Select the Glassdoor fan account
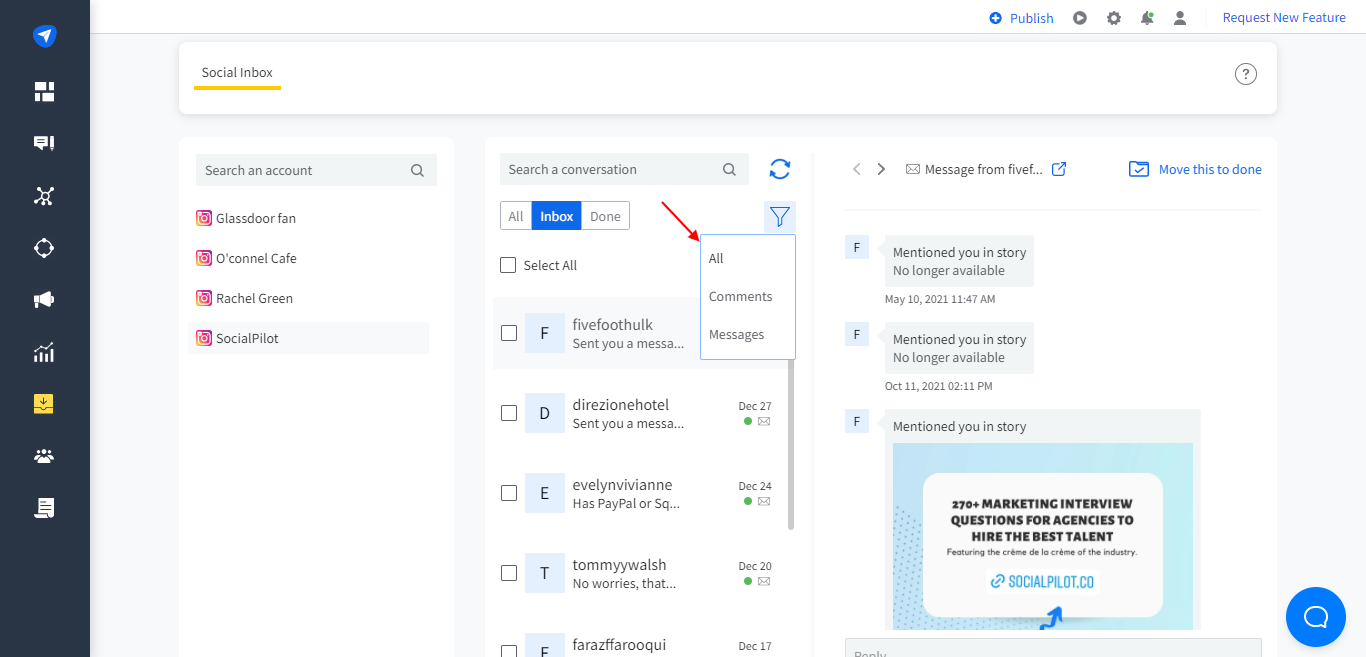This screenshot has height=657, width=1366. (x=308, y=218)
